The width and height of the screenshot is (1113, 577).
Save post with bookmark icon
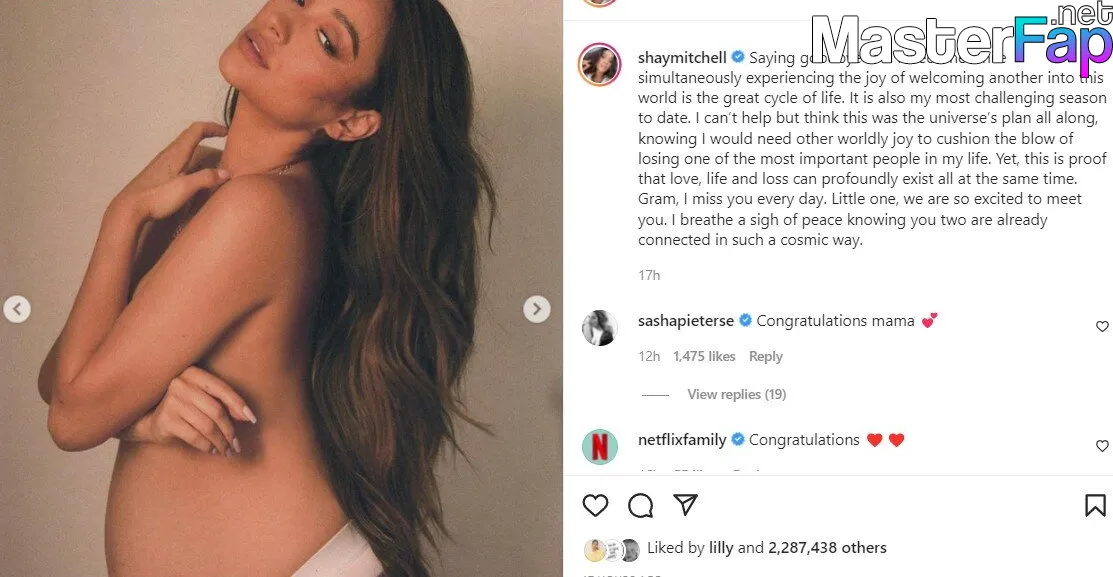click(x=1095, y=506)
